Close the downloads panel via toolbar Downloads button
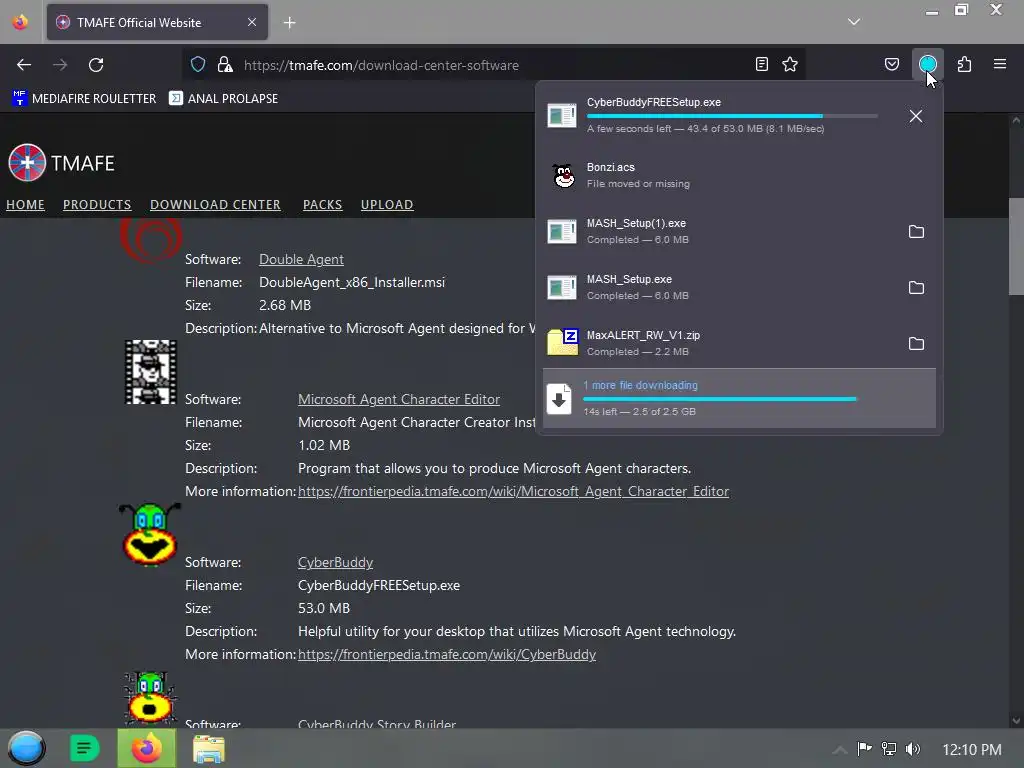 [927, 64]
